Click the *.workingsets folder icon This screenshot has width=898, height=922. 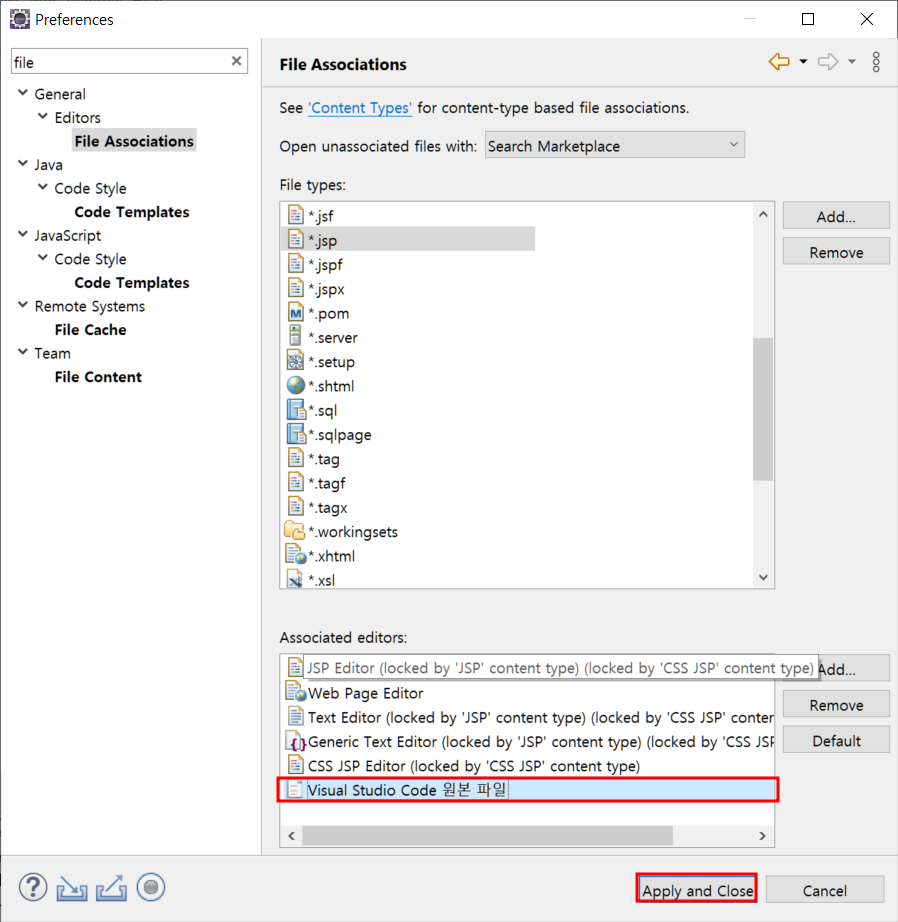(294, 530)
